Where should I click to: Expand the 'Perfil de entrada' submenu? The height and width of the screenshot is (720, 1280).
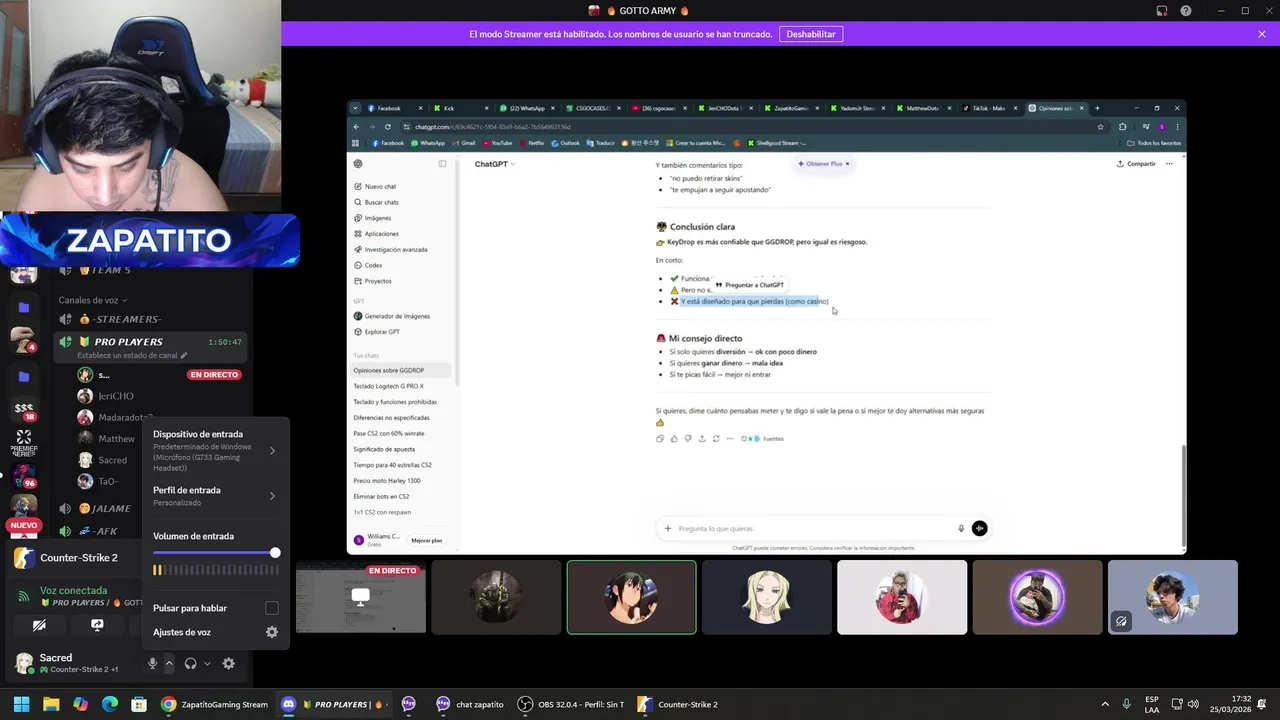216,496
